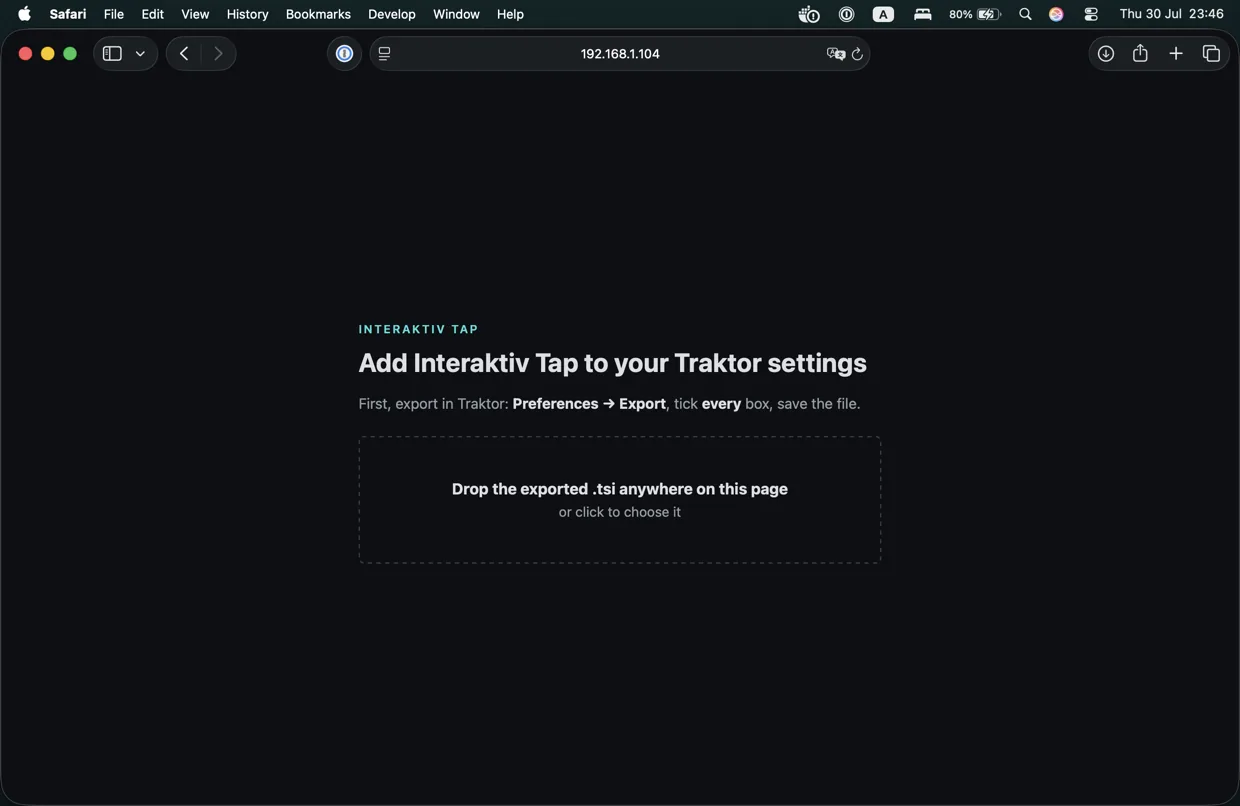The width and height of the screenshot is (1240, 806).
Task: Open the Help menu
Action: coord(510,14)
